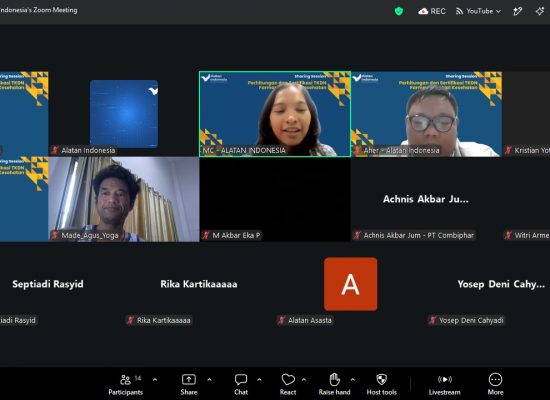Click muted mic icon beside Yosep Deni Cahyadi

pos(433,320)
